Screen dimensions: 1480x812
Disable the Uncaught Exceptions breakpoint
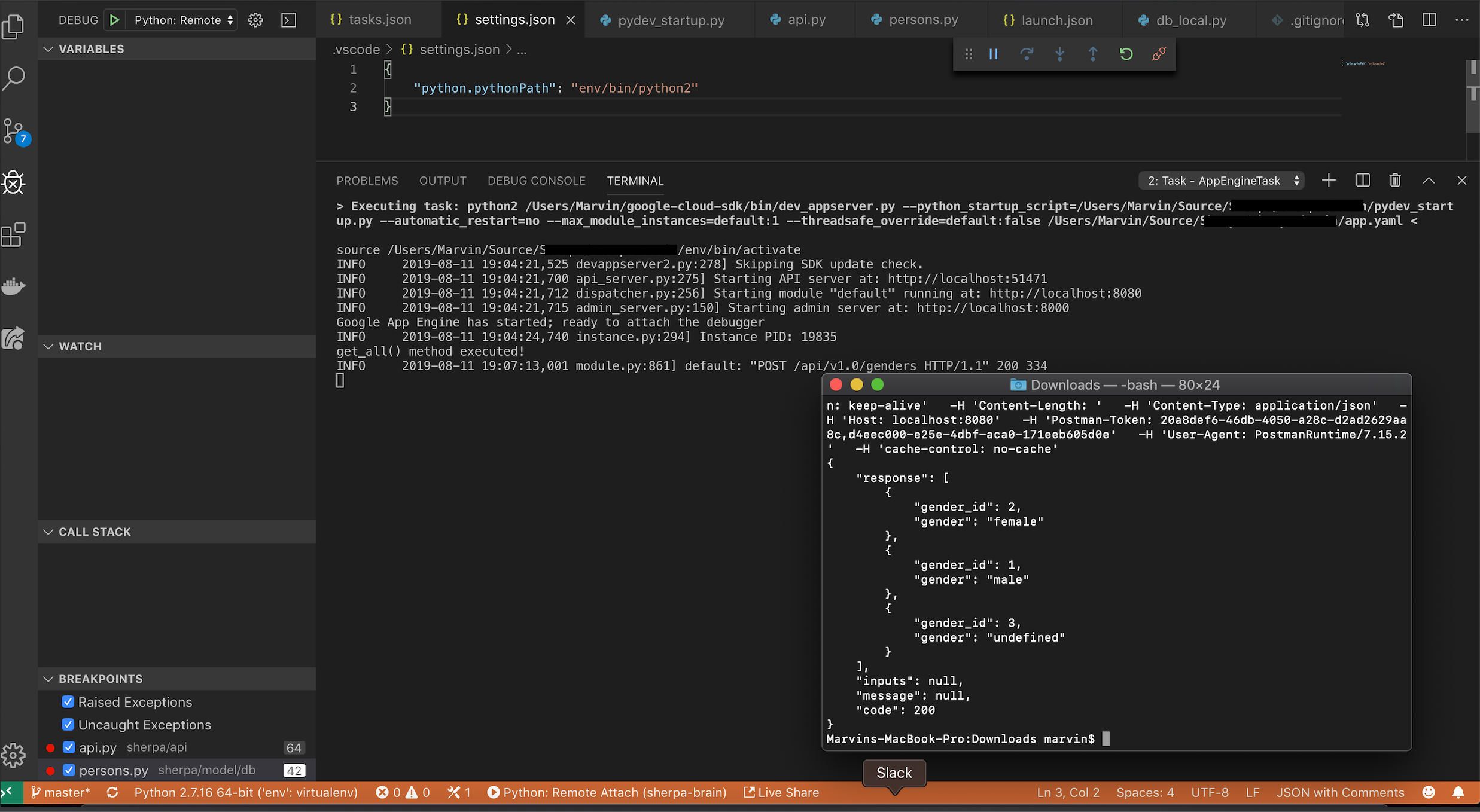coord(68,724)
